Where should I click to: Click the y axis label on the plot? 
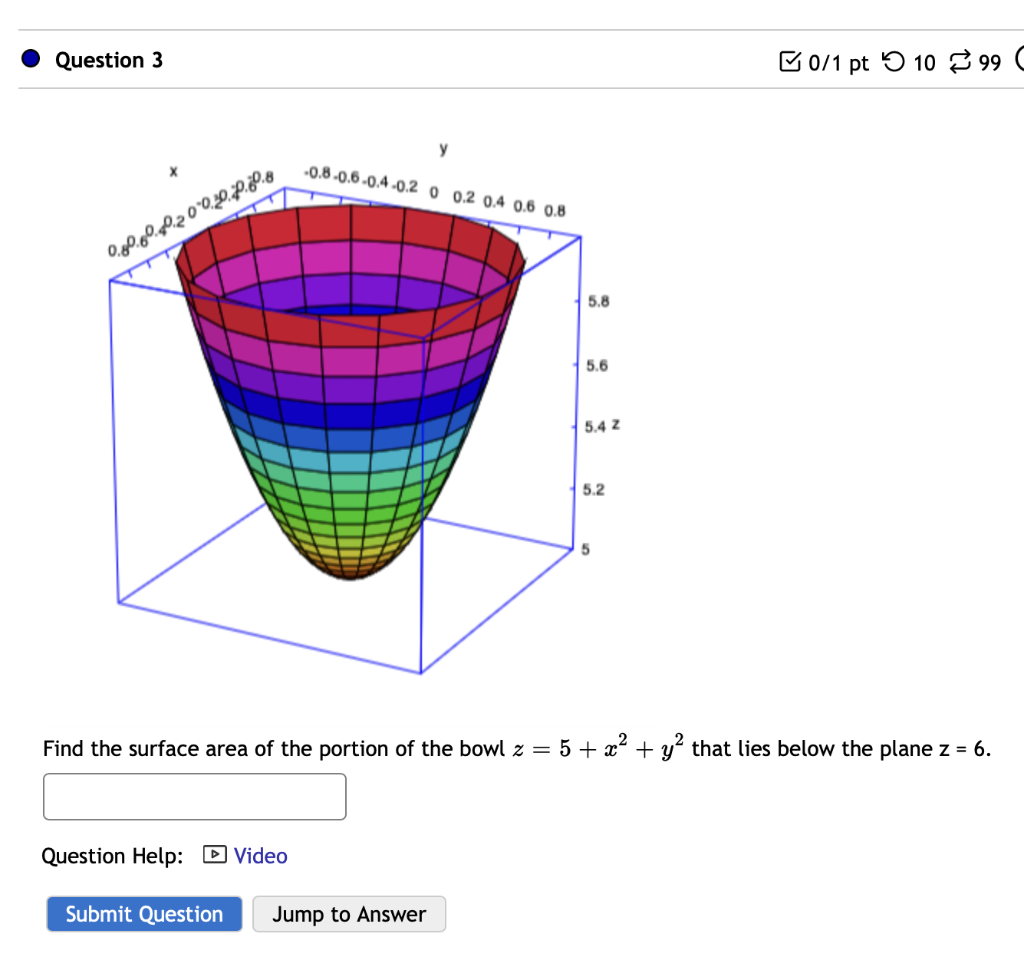pos(443,148)
